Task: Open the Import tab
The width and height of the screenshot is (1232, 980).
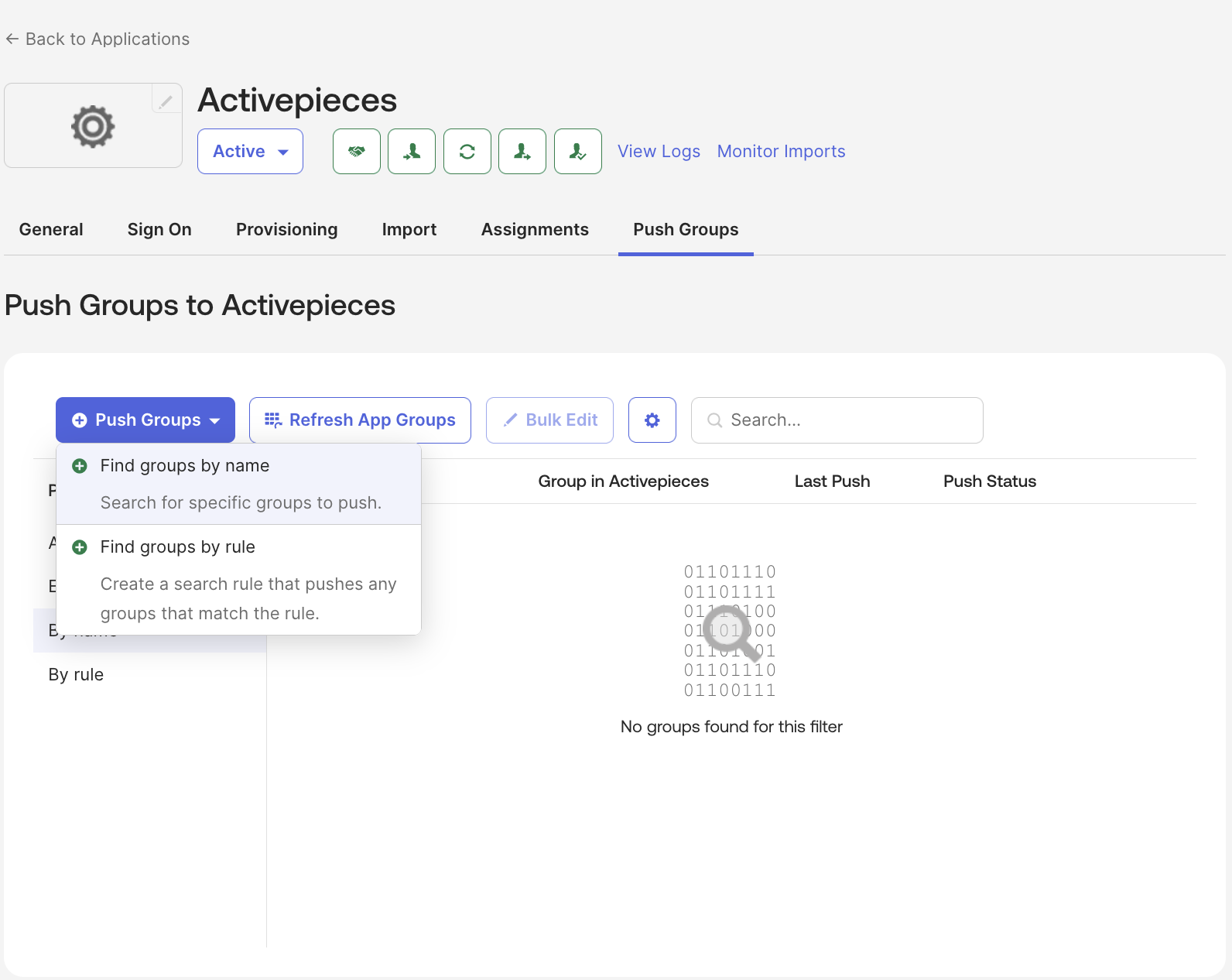Action: (409, 230)
